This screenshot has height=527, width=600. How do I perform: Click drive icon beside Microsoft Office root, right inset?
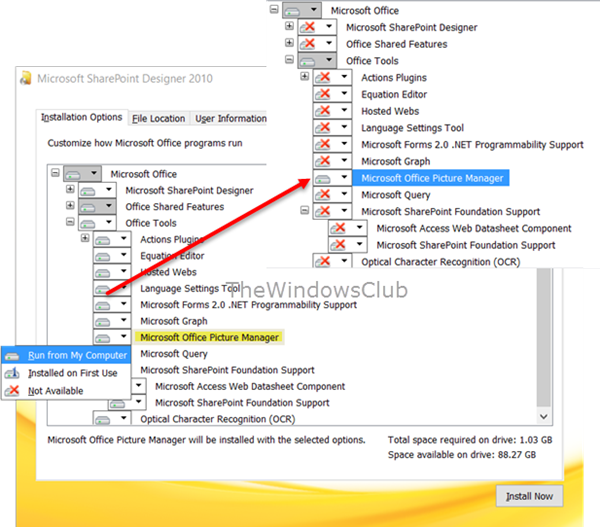[x=292, y=11]
